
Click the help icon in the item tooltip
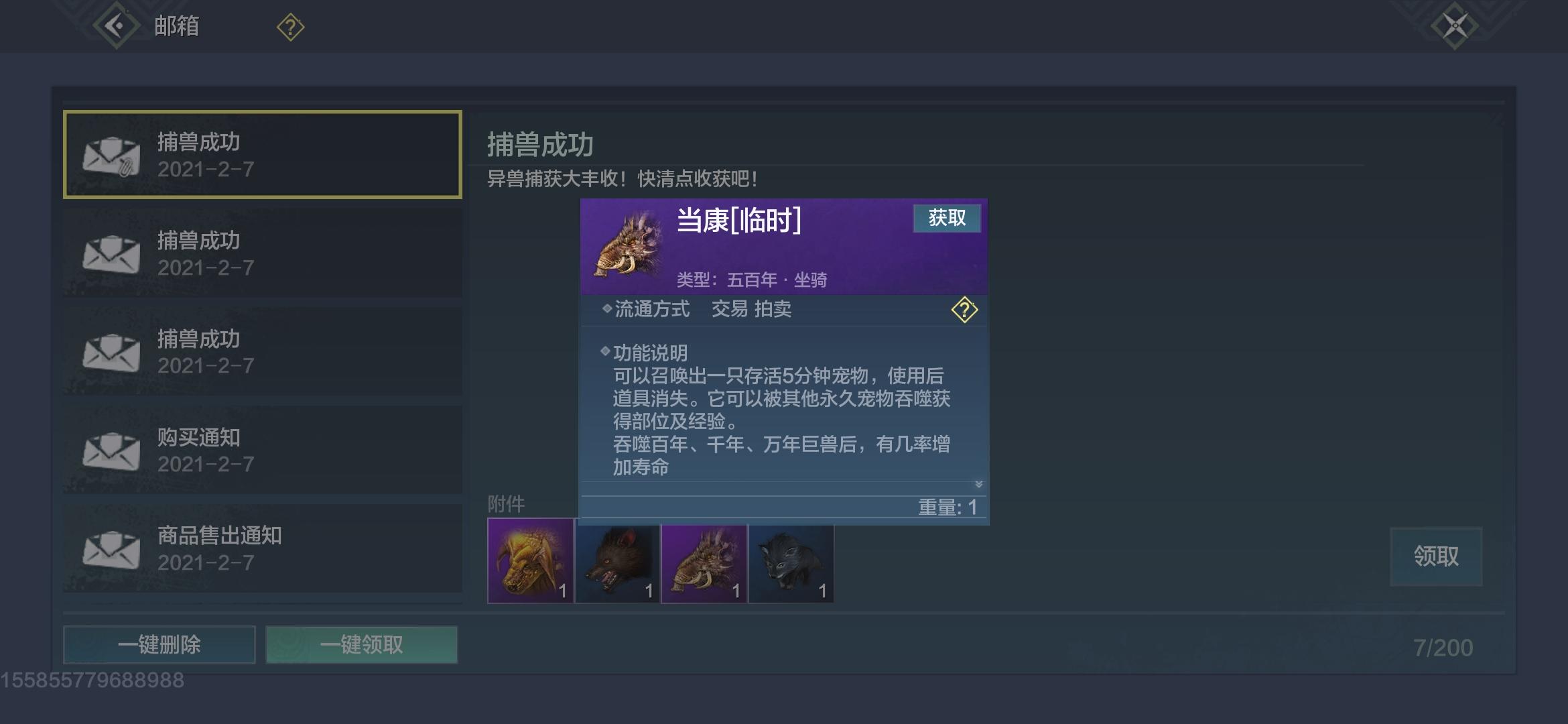(x=964, y=310)
